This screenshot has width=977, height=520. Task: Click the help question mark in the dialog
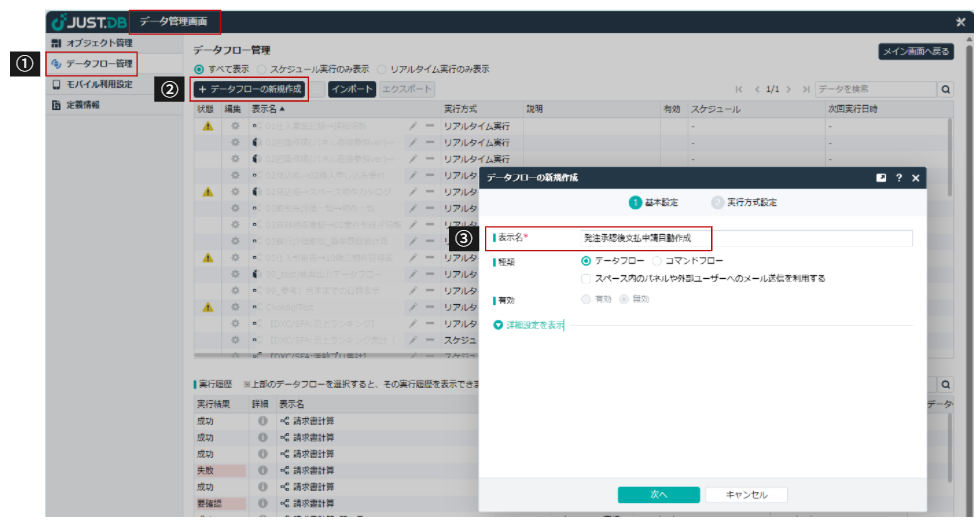(x=898, y=177)
